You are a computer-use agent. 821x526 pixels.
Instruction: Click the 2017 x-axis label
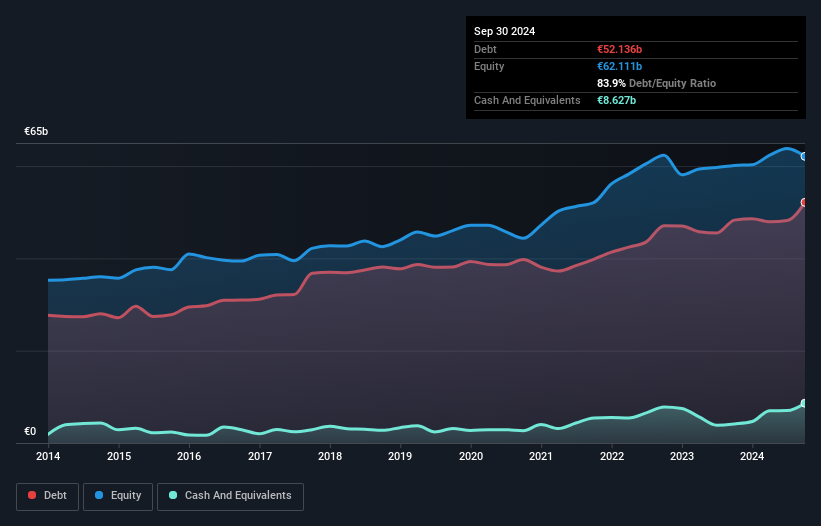point(260,456)
